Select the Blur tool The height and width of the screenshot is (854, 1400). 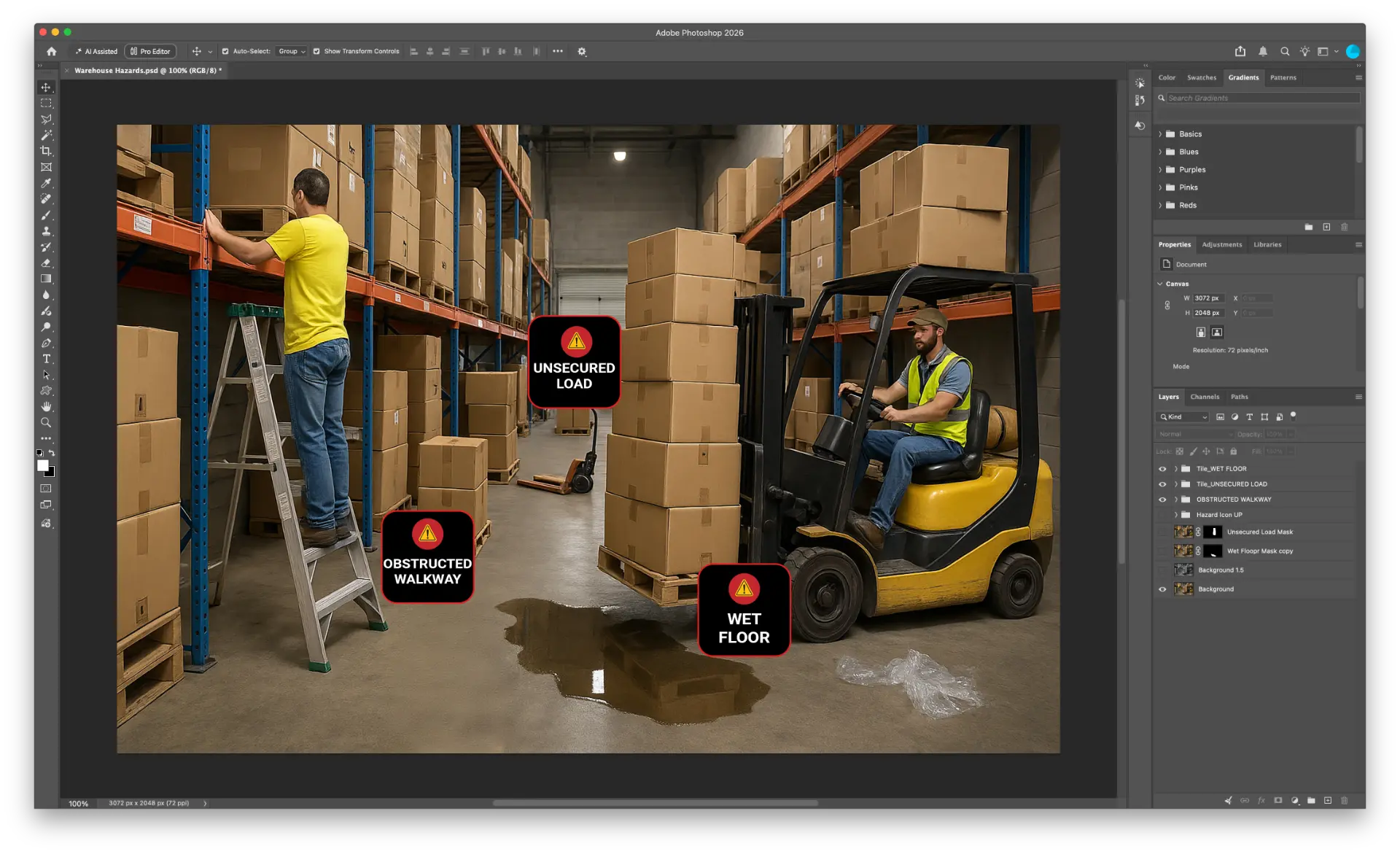[x=46, y=295]
